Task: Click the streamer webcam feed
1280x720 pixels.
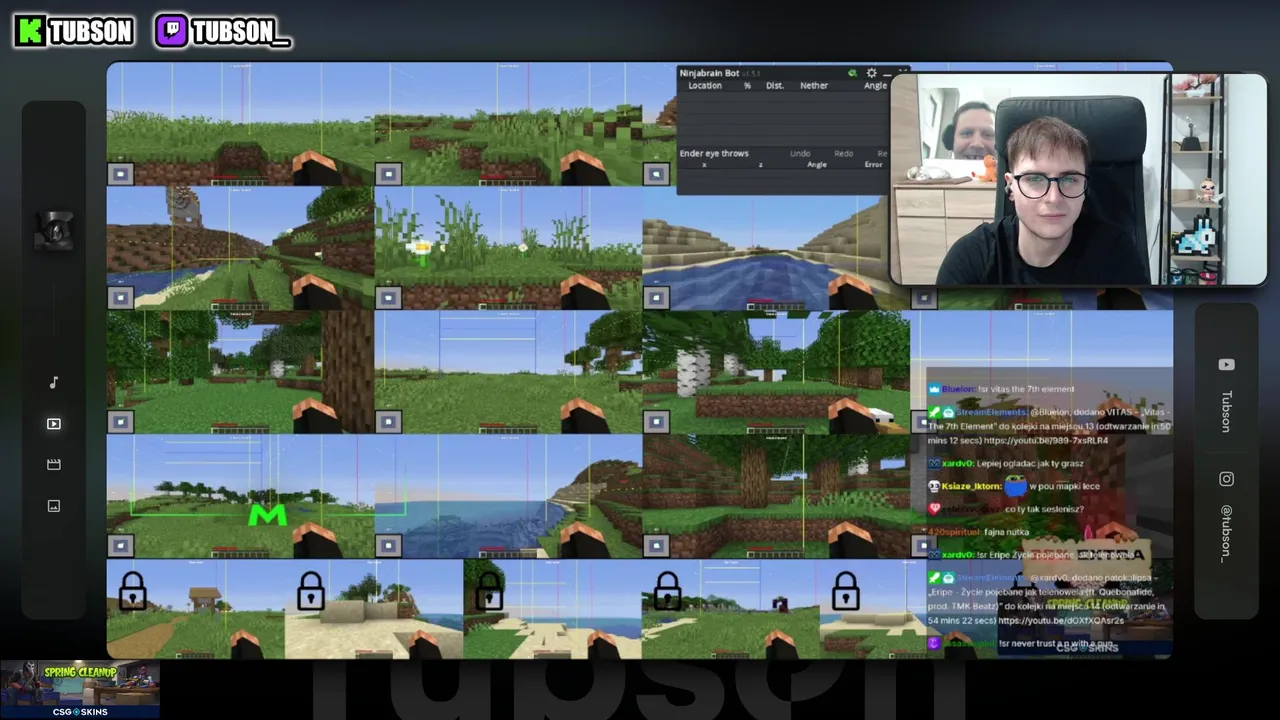Action: point(1078,180)
